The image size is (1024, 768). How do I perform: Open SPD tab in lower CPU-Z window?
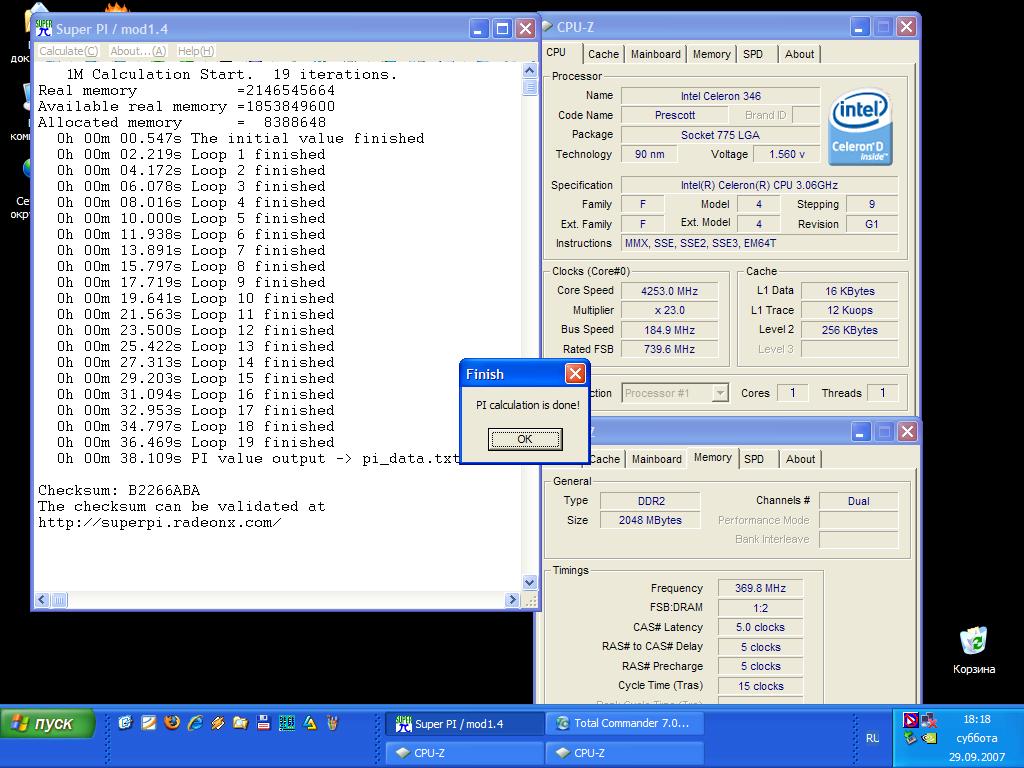(x=754, y=459)
